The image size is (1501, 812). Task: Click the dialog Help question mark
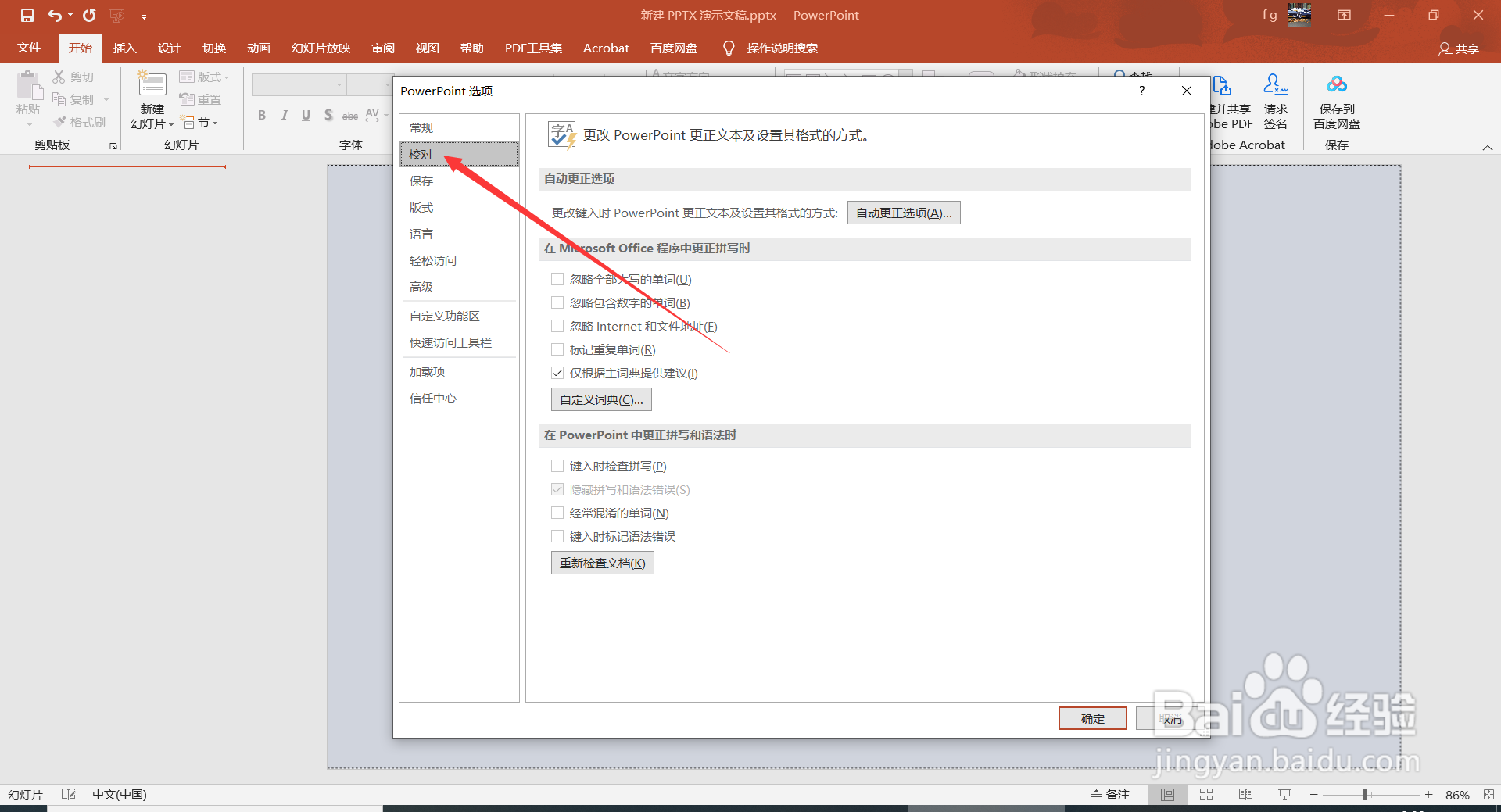pos(1142,91)
